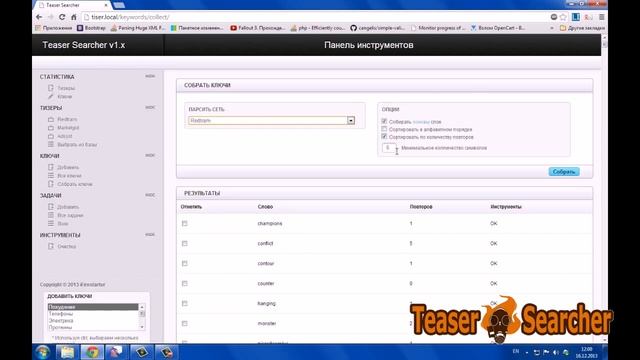Click the address bar with tiser.local URL
The width and height of the screenshot is (640, 360).
click(x=314, y=17)
